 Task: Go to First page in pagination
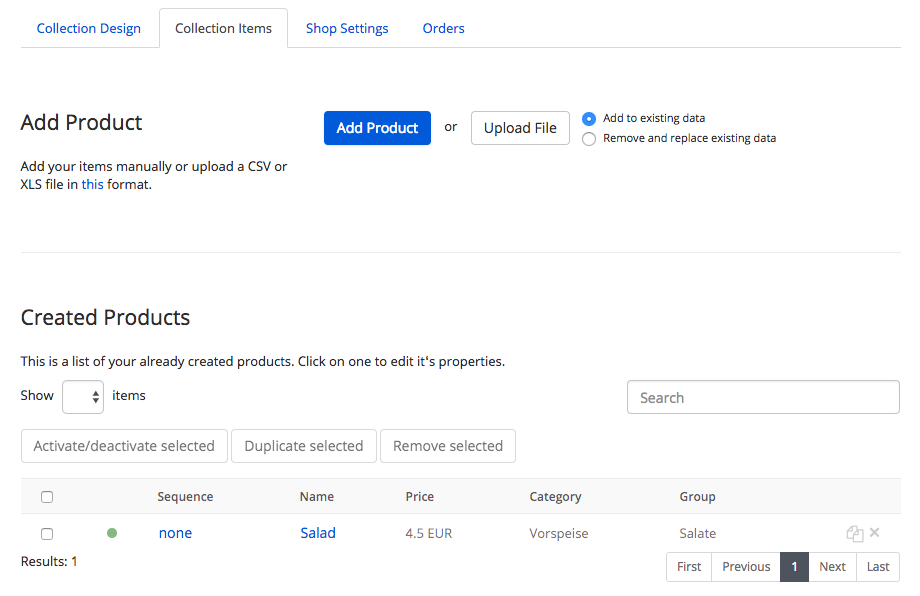[689, 567]
